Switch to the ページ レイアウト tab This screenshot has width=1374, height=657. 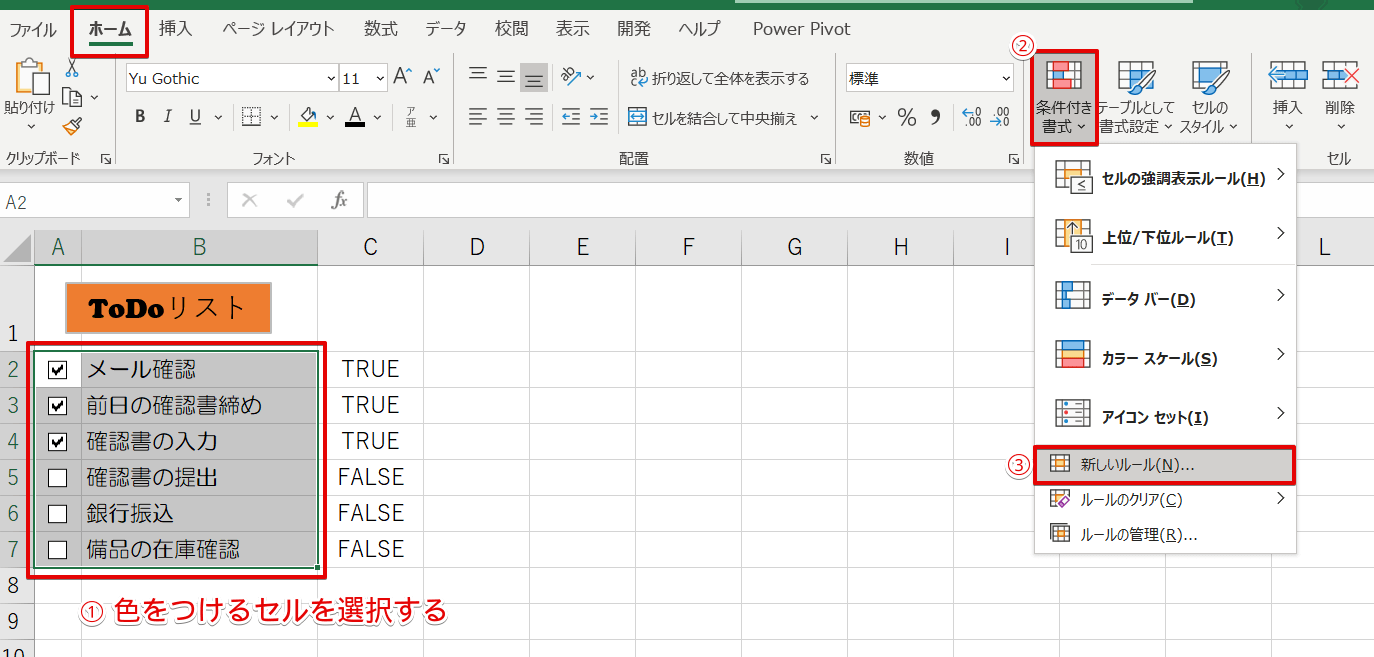(278, 29)
